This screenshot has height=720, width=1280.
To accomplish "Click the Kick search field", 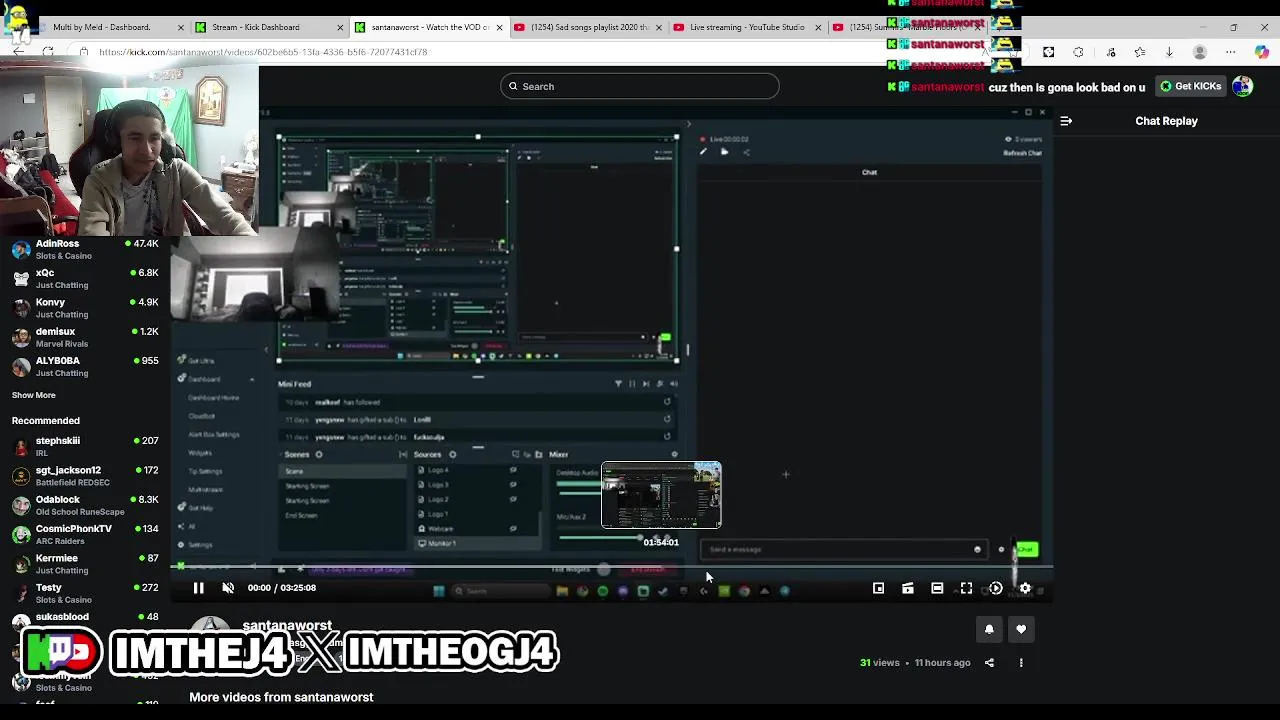I will [x=640, y=86].
